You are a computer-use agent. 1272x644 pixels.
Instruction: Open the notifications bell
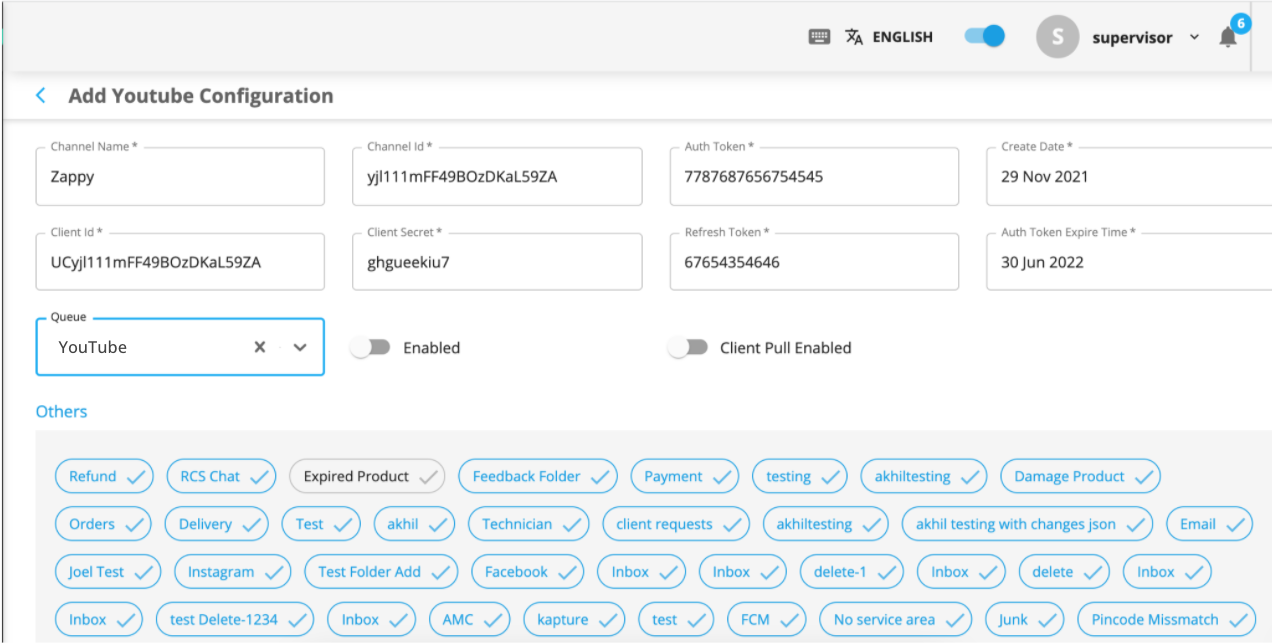click(x=1228, y=38)
